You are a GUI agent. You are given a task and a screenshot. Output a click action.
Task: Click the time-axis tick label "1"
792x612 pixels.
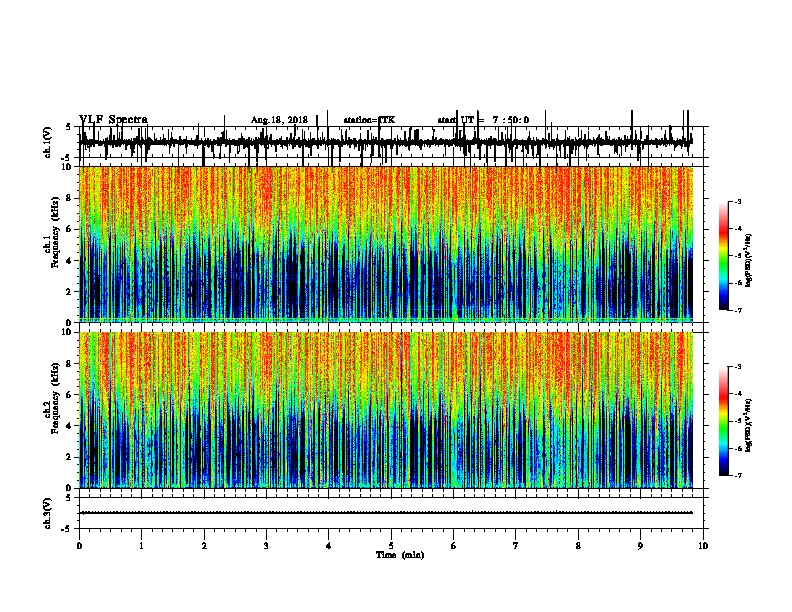[x=142, y=546]
